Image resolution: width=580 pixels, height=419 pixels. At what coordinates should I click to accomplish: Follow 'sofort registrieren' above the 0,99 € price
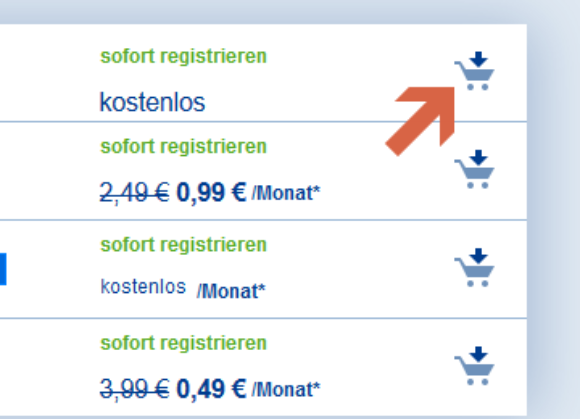183,147
